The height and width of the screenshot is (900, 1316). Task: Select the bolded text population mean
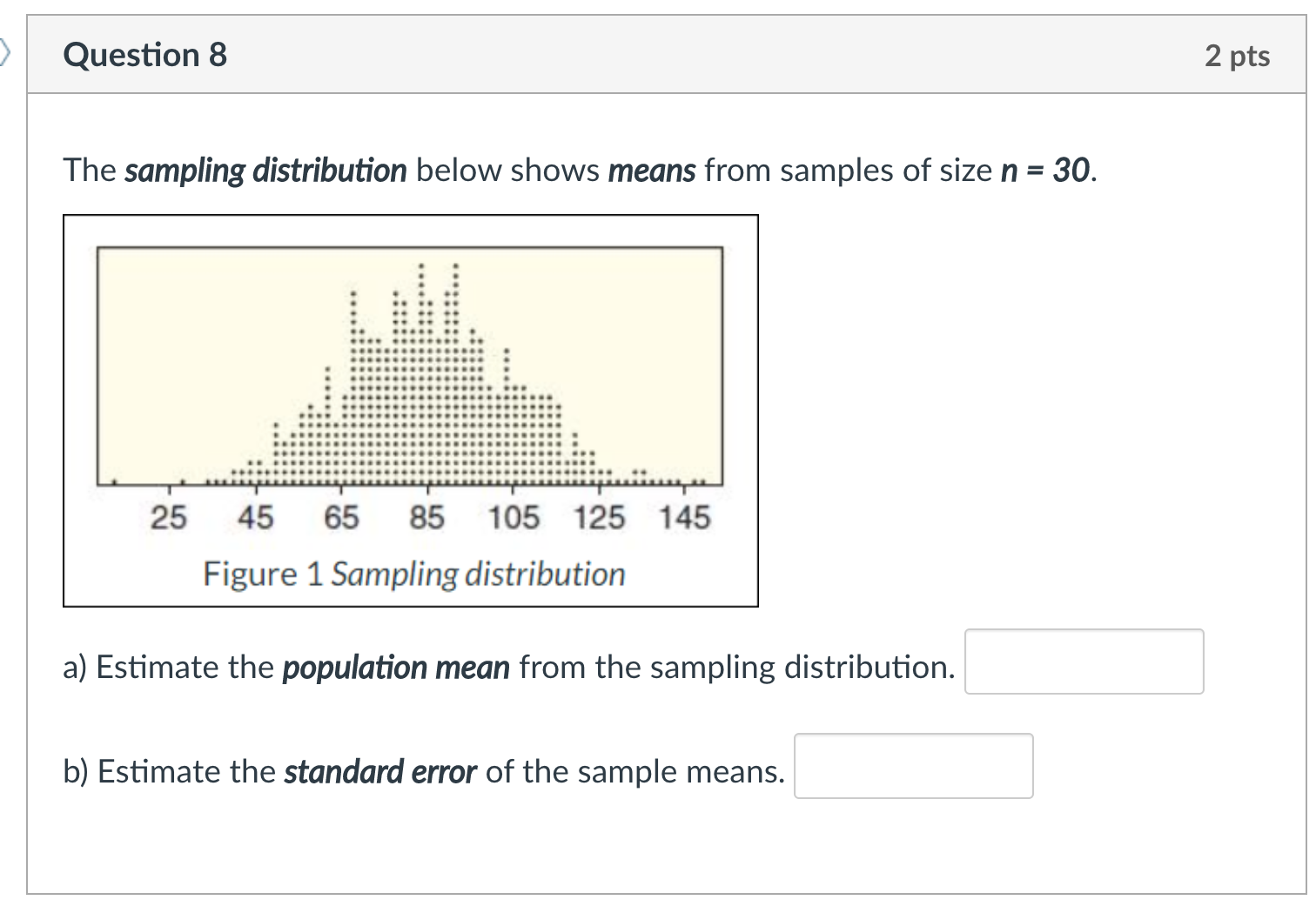pos(396,668)
